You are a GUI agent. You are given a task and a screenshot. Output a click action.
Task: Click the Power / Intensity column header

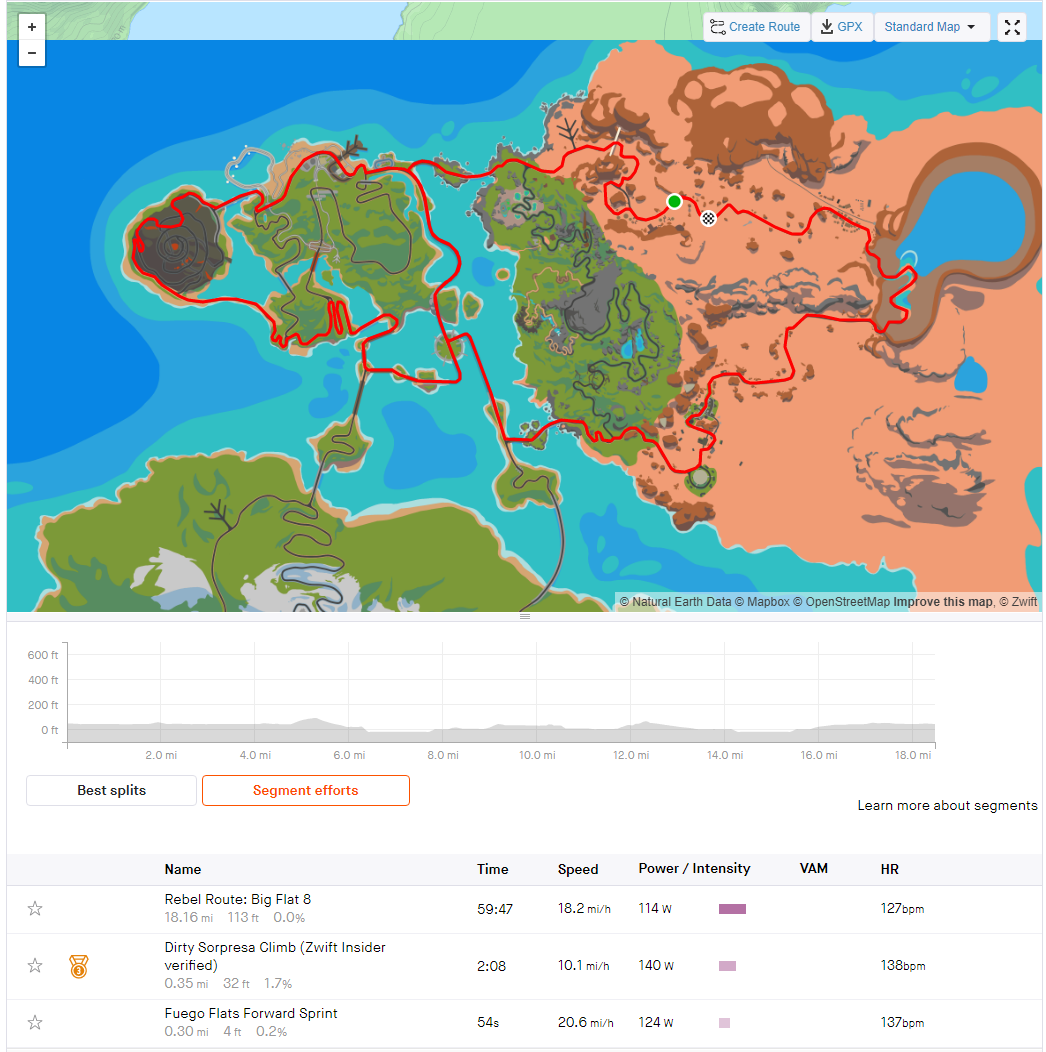(x=694, y=868)
